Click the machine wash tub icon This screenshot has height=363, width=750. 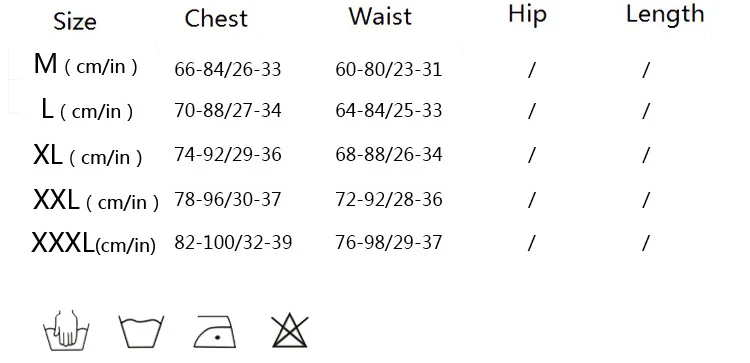(141, 331)
